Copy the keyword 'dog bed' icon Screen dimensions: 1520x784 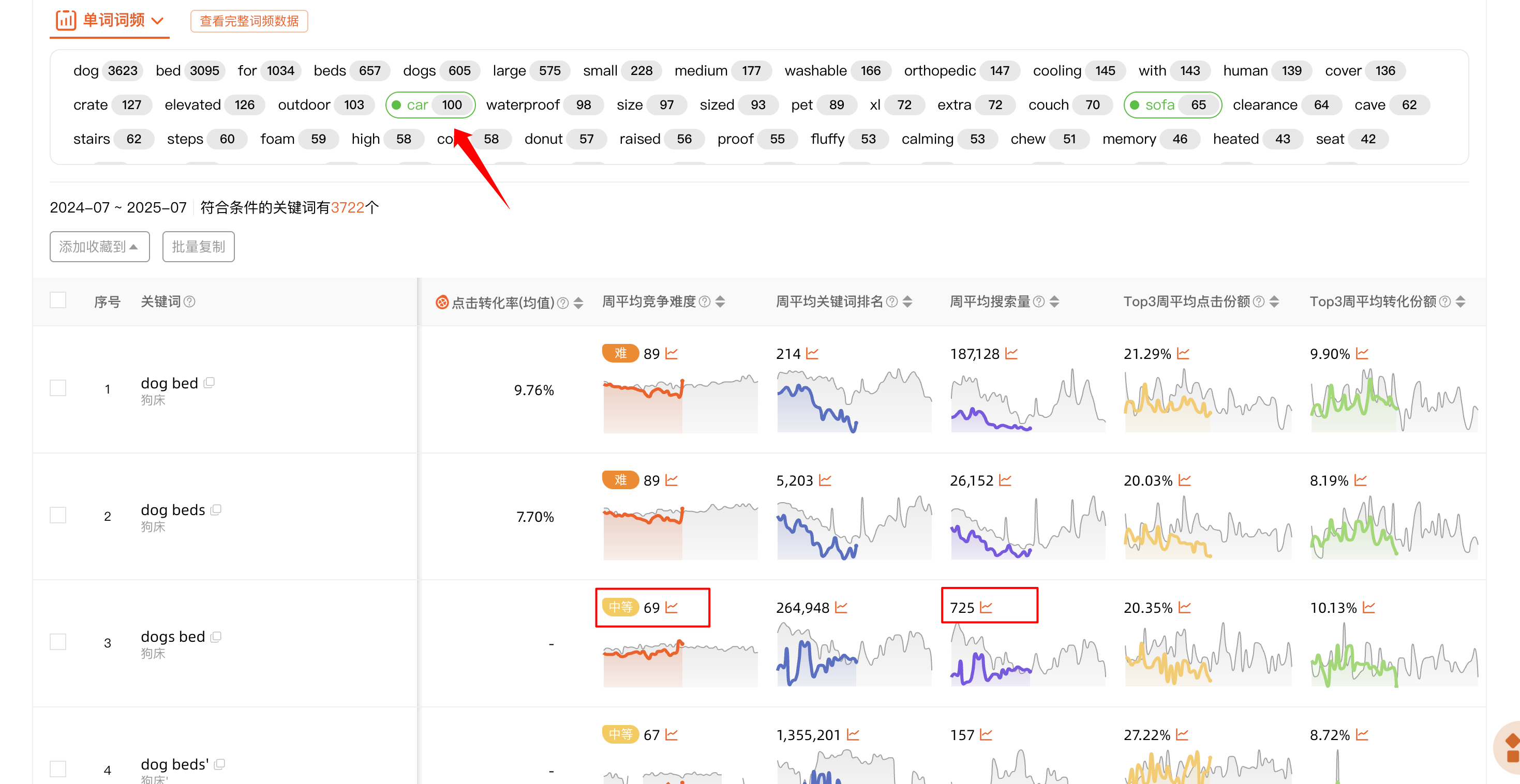point(209,383)
